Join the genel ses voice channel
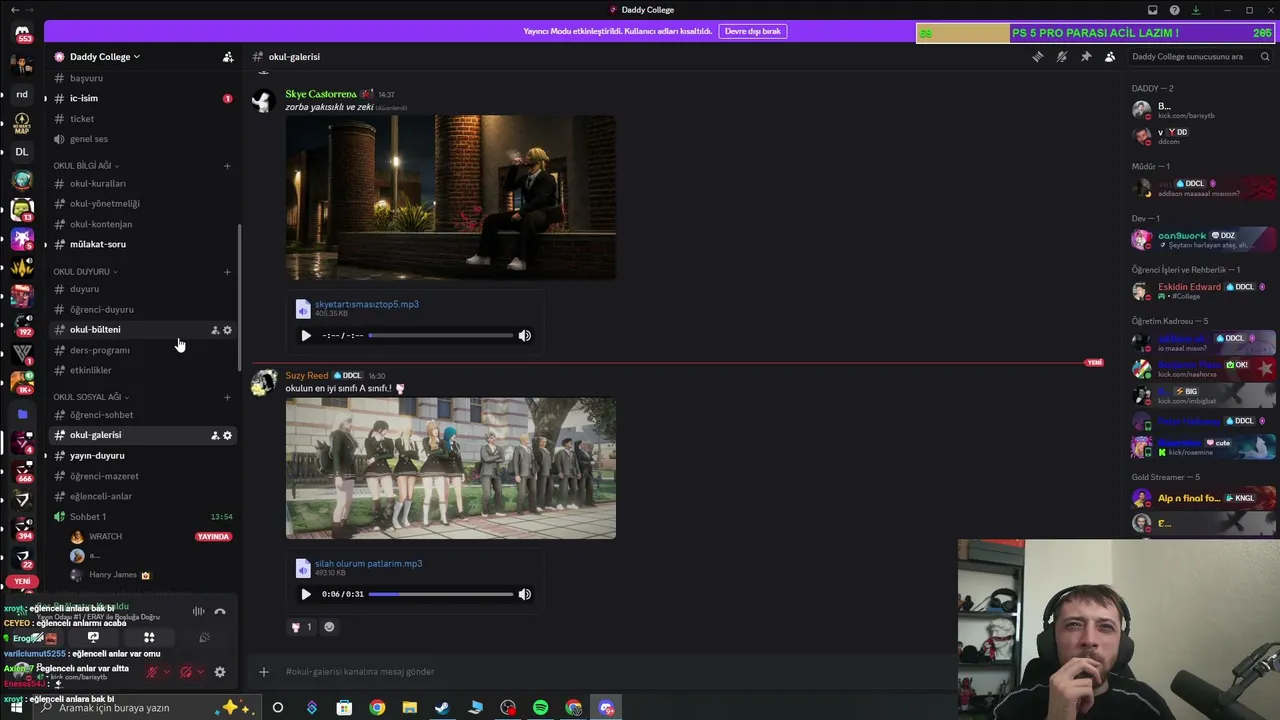 coord(142,139)
